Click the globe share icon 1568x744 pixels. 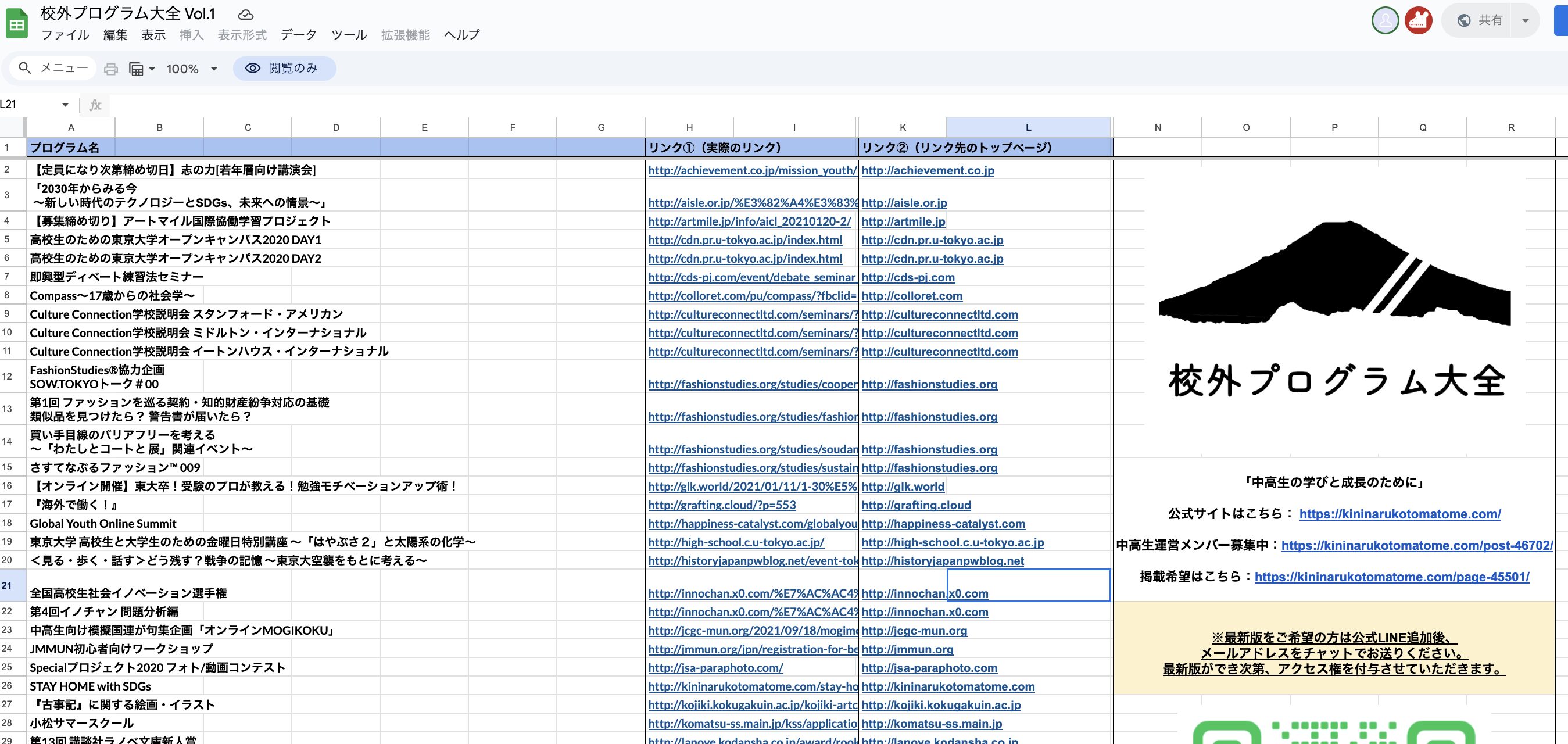click(x=1464, y=20)
